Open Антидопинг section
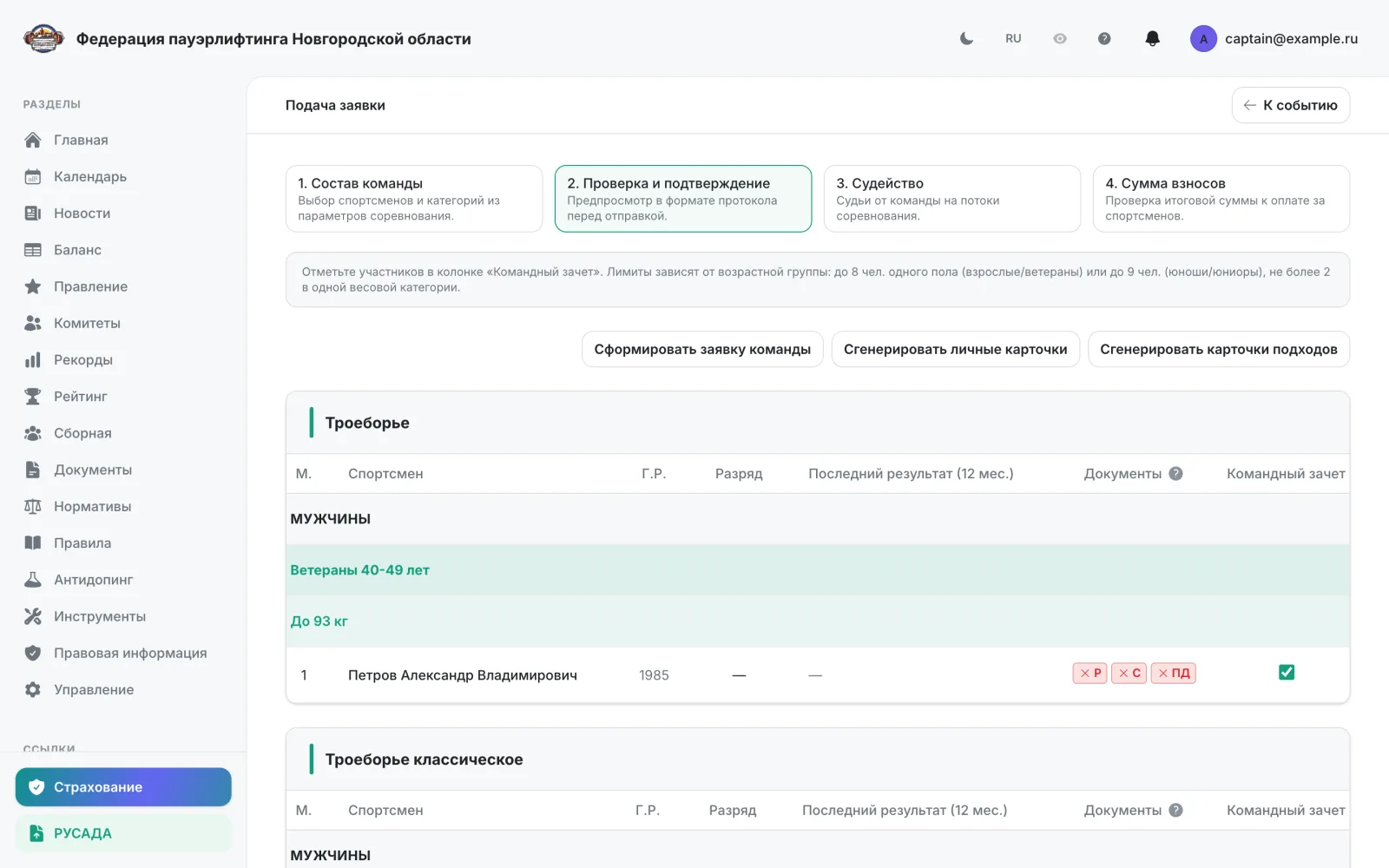This screenshot has height=868, width=1389. 123,579
